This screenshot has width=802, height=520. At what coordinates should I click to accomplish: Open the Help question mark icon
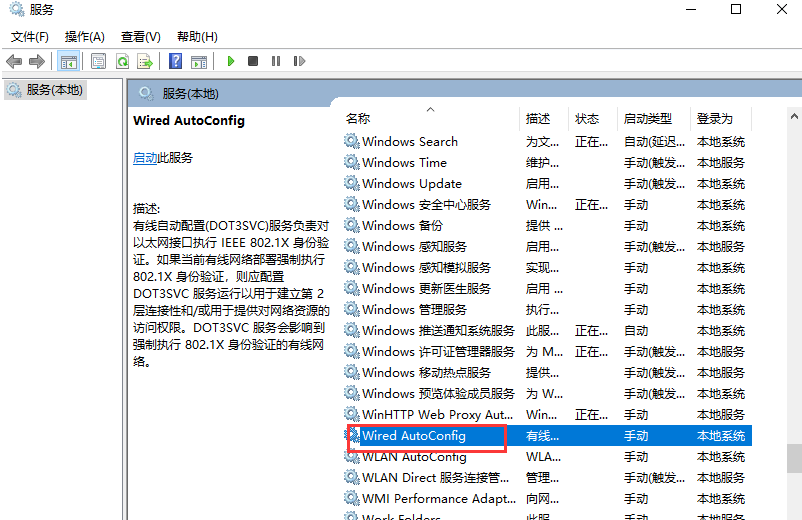(x=175, y=61)
